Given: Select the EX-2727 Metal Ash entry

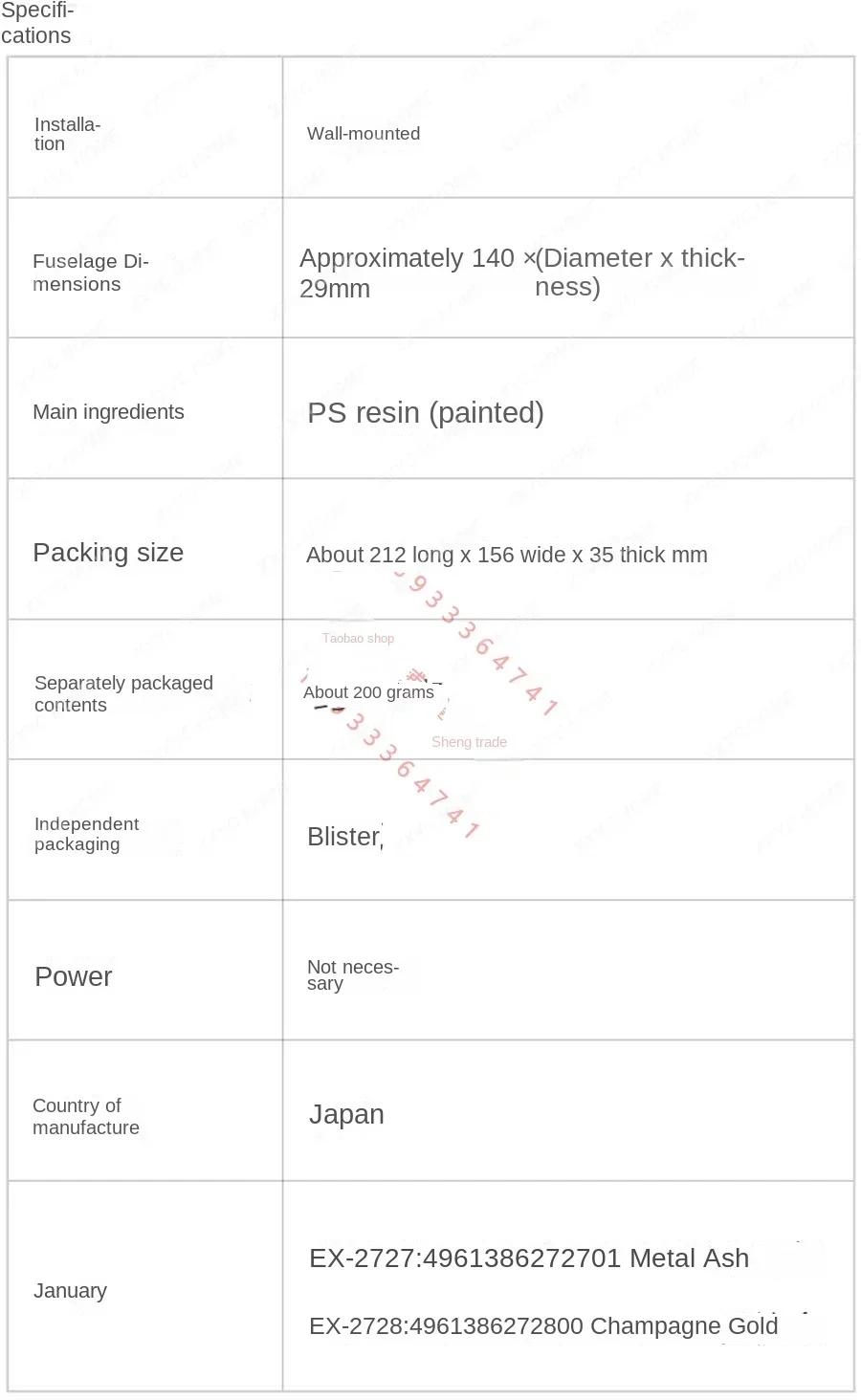Looking at the screenshot, I should 528,1258.
